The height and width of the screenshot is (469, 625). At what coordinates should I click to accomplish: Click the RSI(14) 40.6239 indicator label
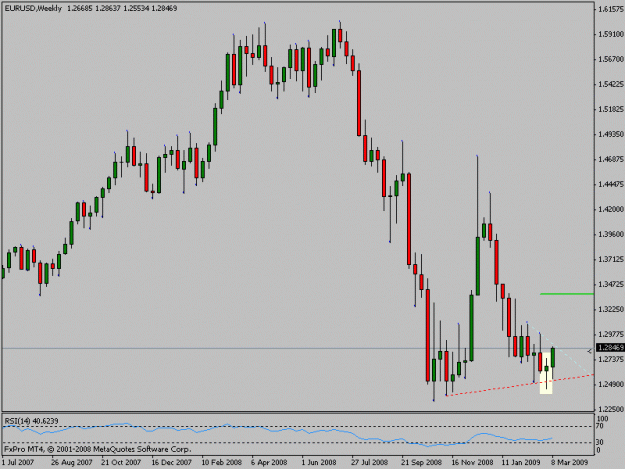(31, 421)
